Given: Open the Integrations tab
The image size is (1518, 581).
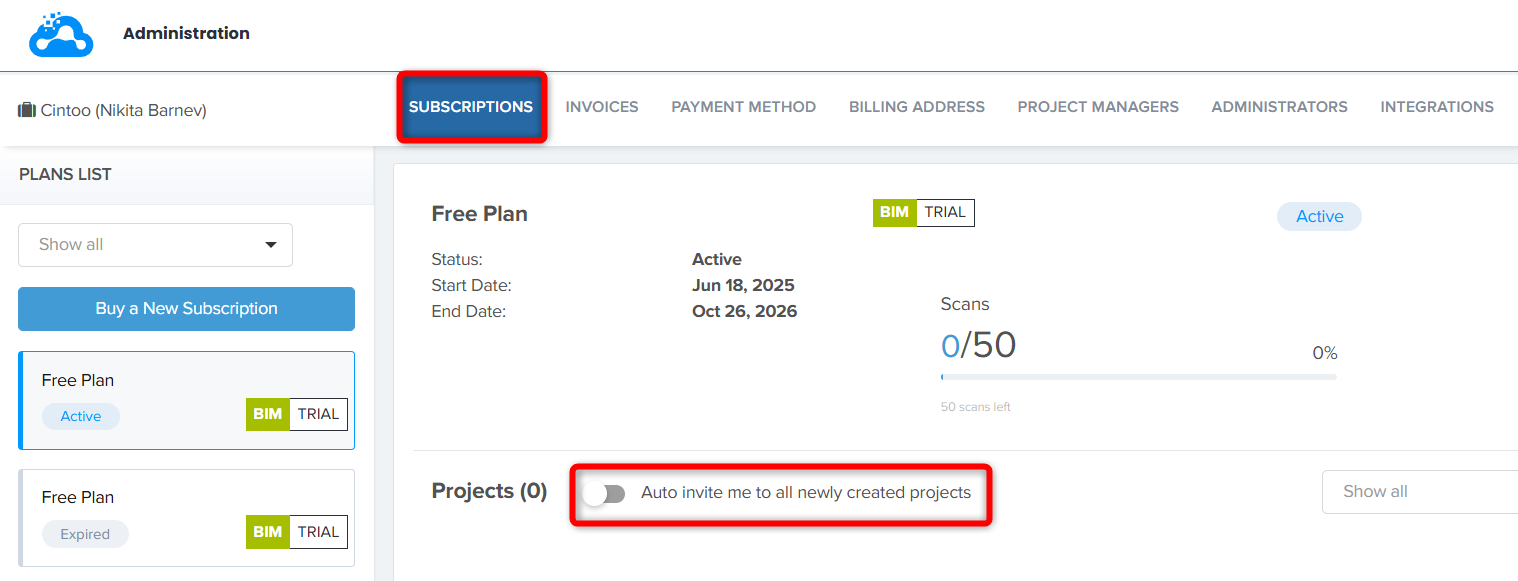Looking at the screenshot, I should click(1437, 107).
